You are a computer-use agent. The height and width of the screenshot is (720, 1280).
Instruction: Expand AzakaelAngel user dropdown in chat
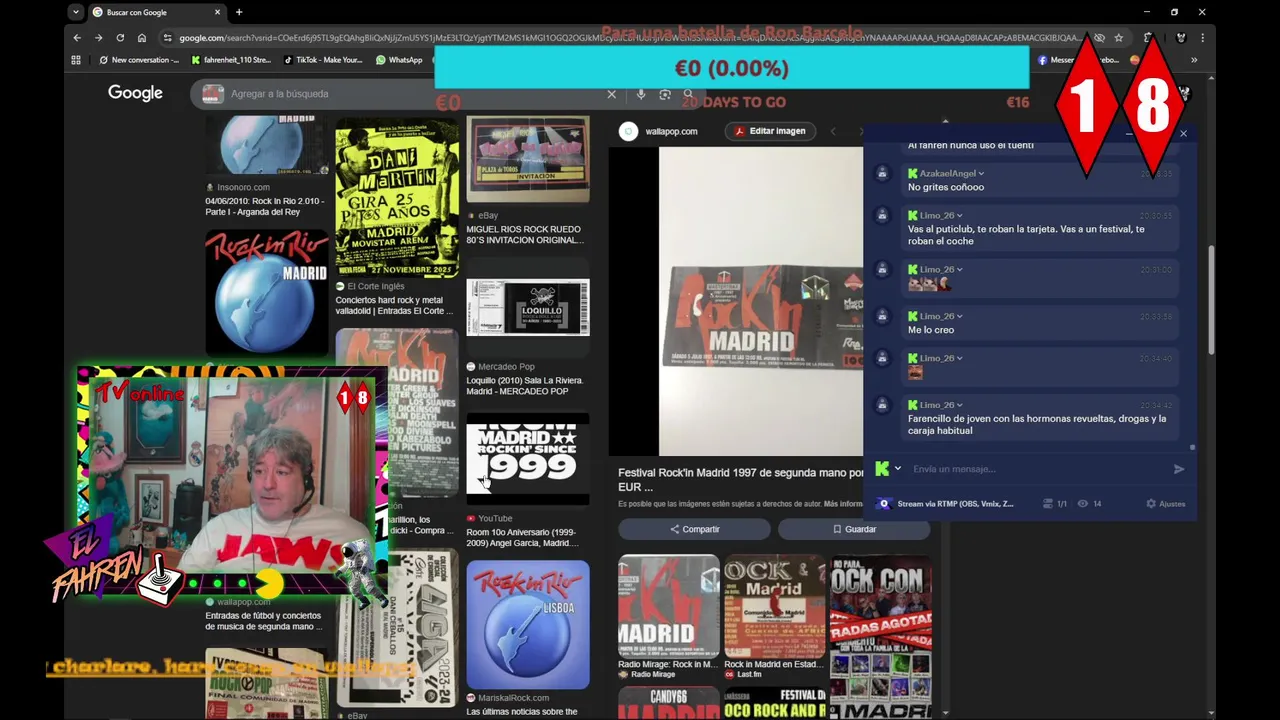tap(981, 173)
